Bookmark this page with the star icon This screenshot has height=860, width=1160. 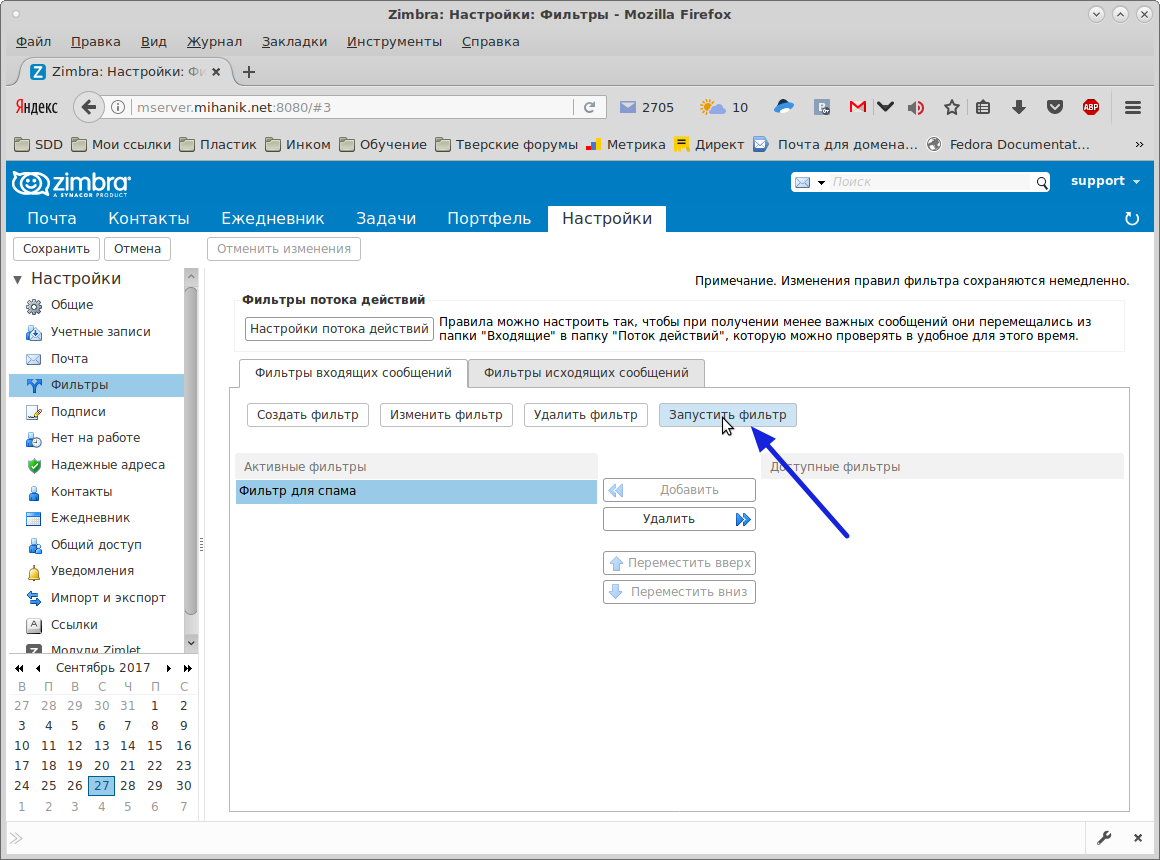coord(951,108)
